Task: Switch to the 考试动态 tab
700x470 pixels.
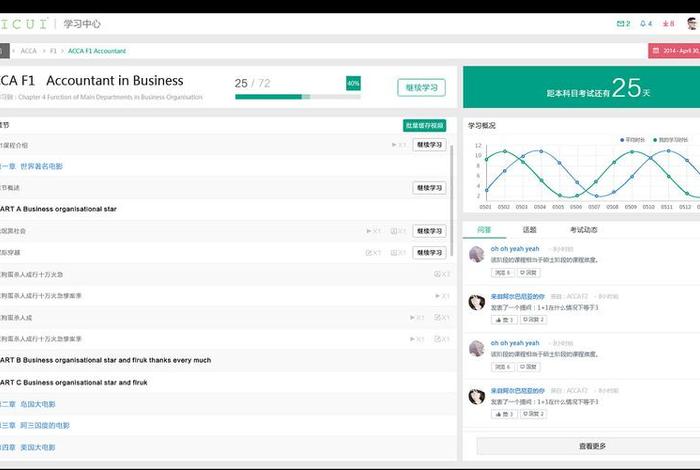Action: coord(583,230)
